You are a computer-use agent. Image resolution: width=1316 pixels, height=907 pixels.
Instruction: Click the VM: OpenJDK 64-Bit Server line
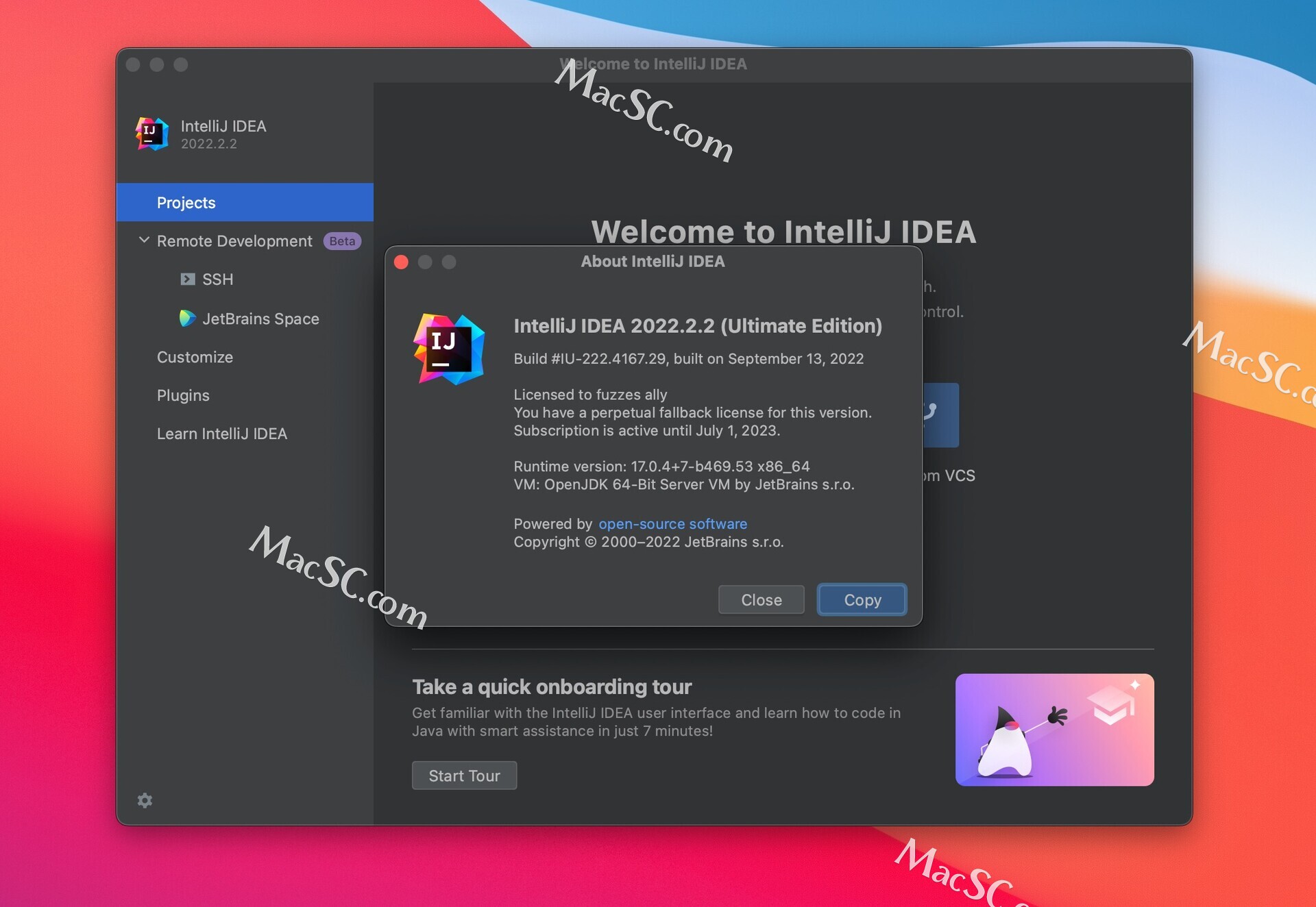(x=683, y=484)
